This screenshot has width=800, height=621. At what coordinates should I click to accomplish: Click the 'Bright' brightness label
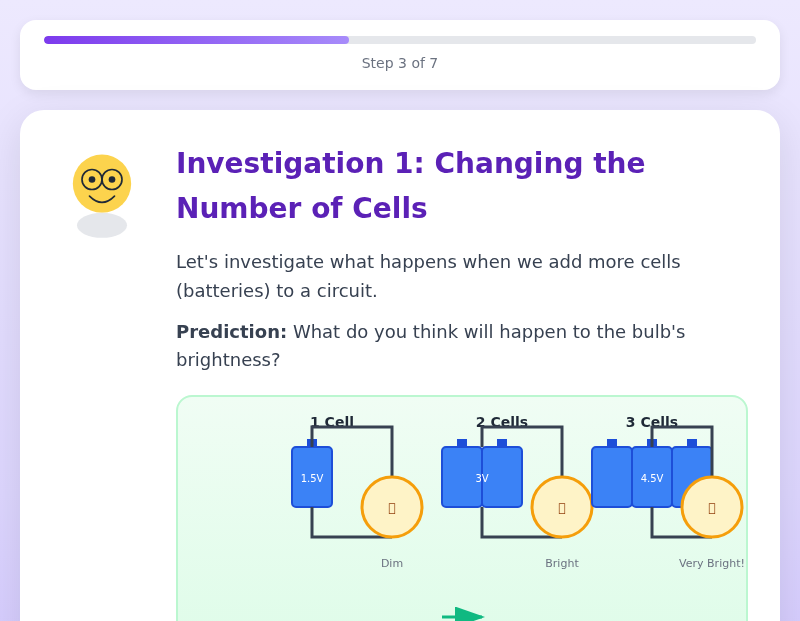point(562,564)
